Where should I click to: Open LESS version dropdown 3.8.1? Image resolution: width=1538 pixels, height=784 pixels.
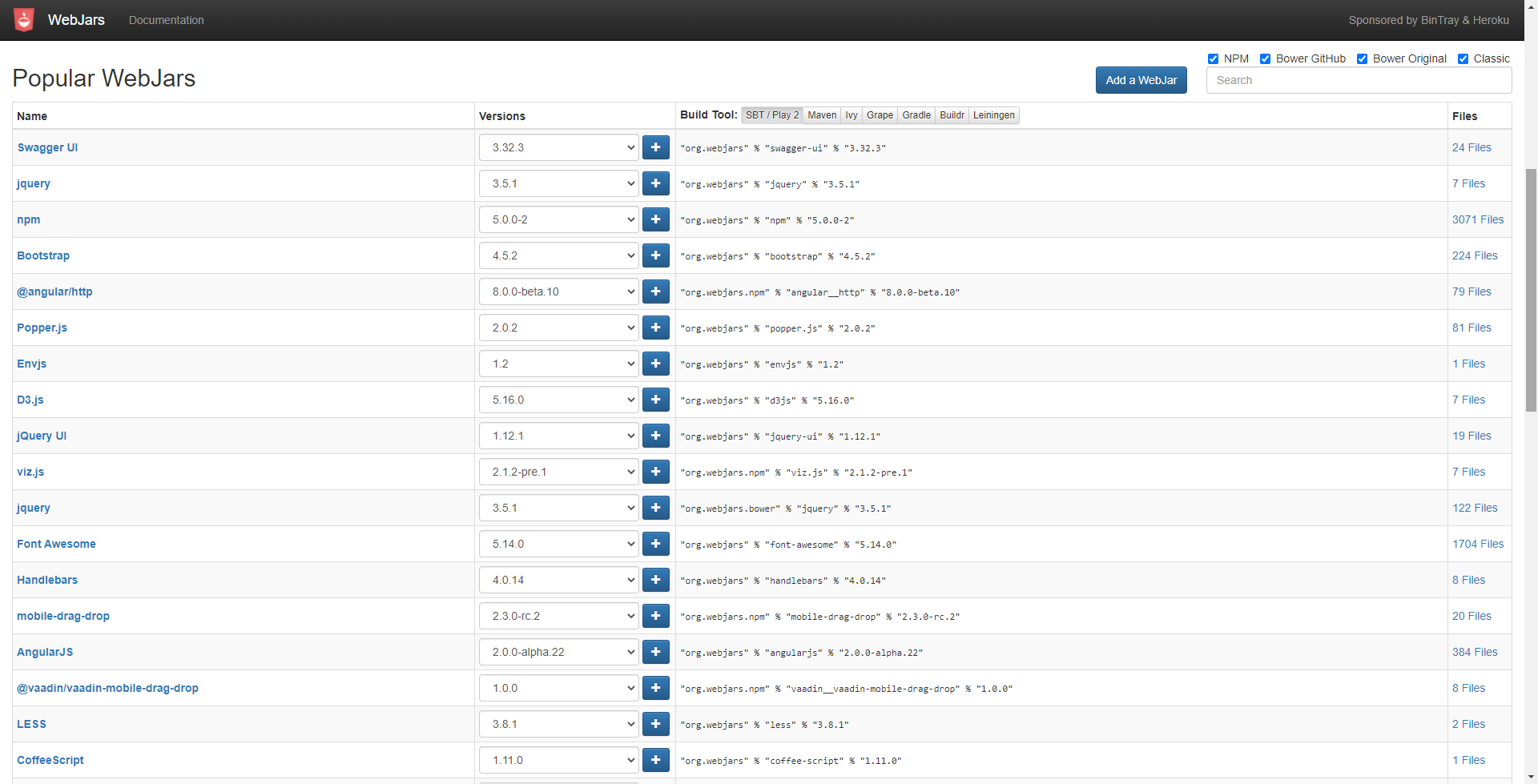pos(558,724)
